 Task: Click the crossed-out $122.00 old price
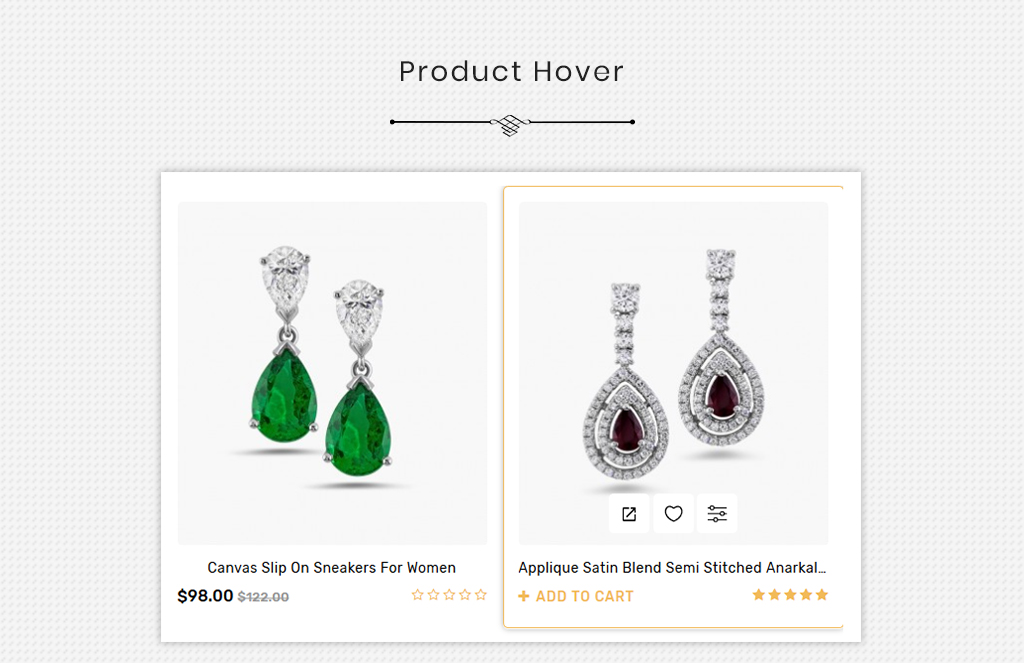(263, 597)
